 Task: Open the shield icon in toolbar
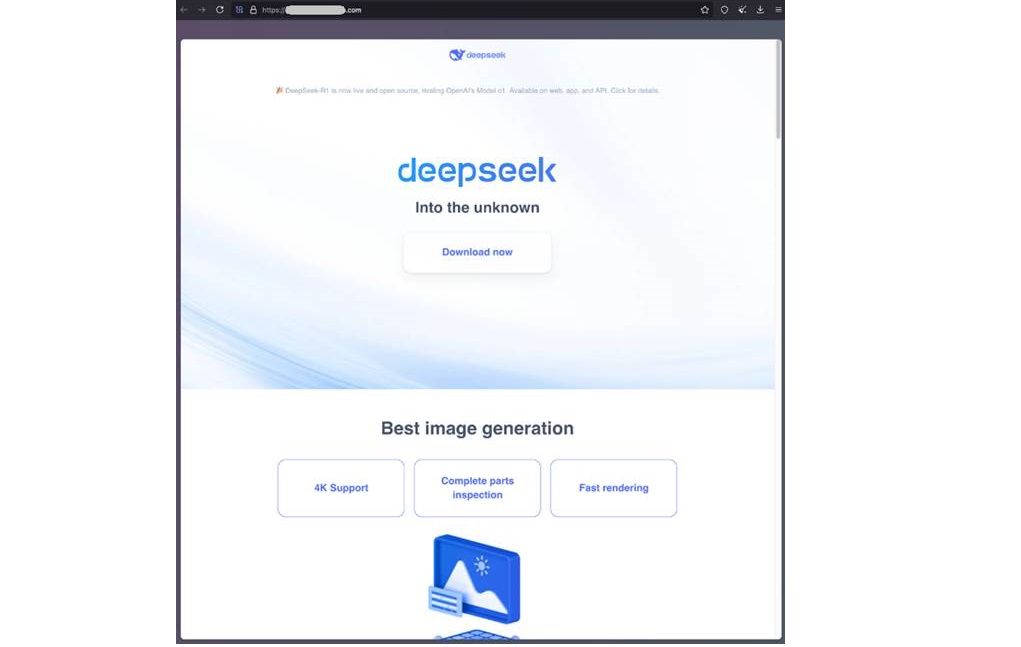tap(724, 10)
